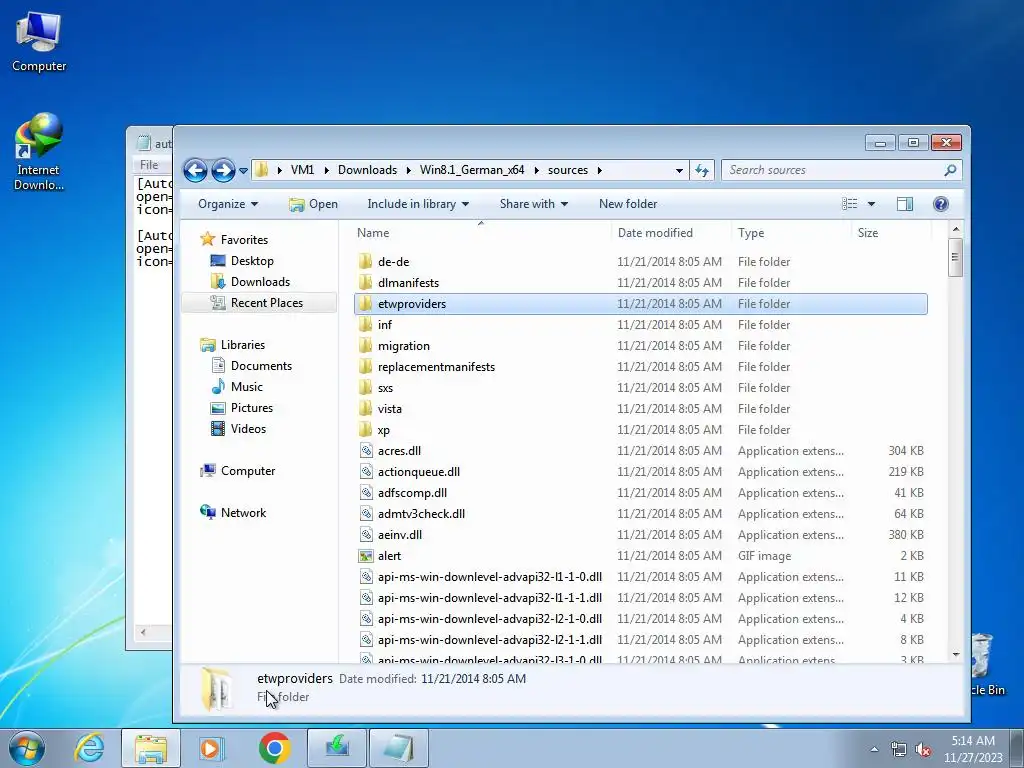
Task: Expand address bar previous locations dropdown
Action: pos(679,170)
